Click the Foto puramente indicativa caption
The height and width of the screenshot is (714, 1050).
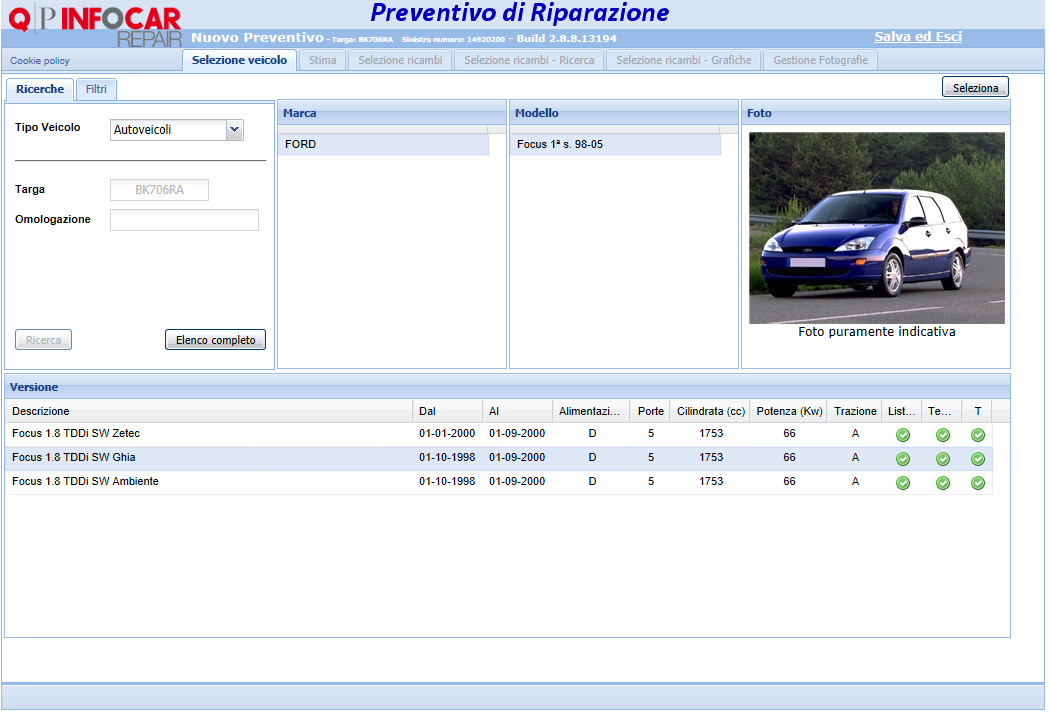pyautogui.click(x=877, y=332)
